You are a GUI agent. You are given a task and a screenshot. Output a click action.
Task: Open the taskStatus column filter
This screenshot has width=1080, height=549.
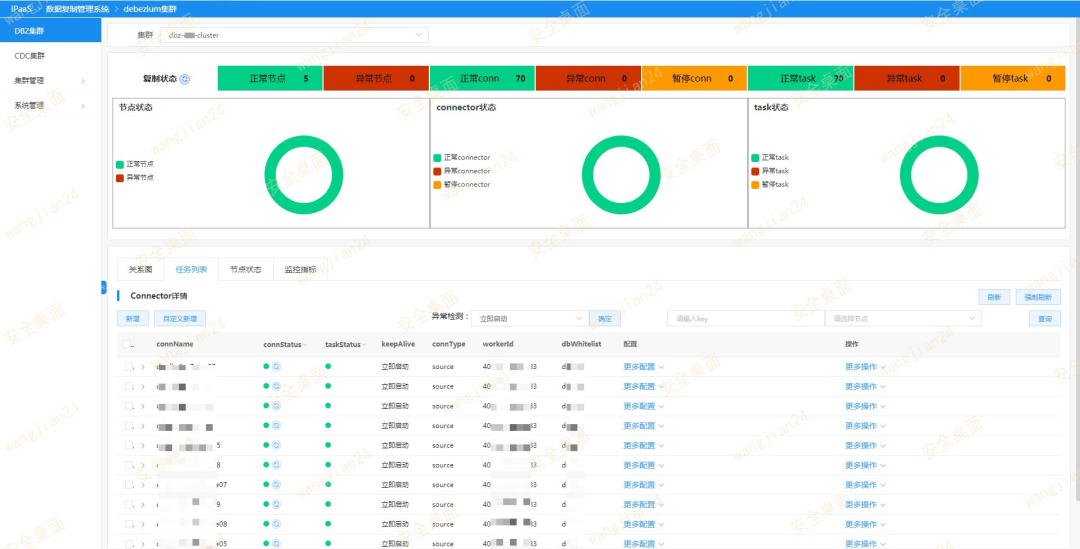[364, 345]
